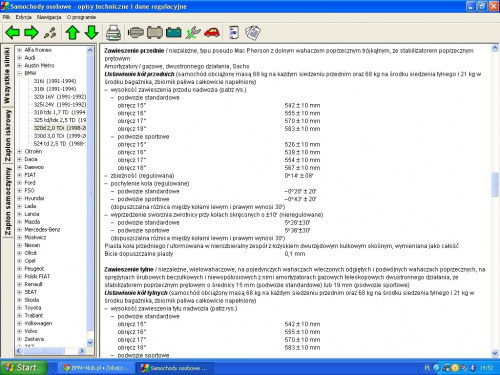Select the Trabant brand in tree
Image resolution: width=500 pixels, height=375 pixels.
[x=34, y=315]
